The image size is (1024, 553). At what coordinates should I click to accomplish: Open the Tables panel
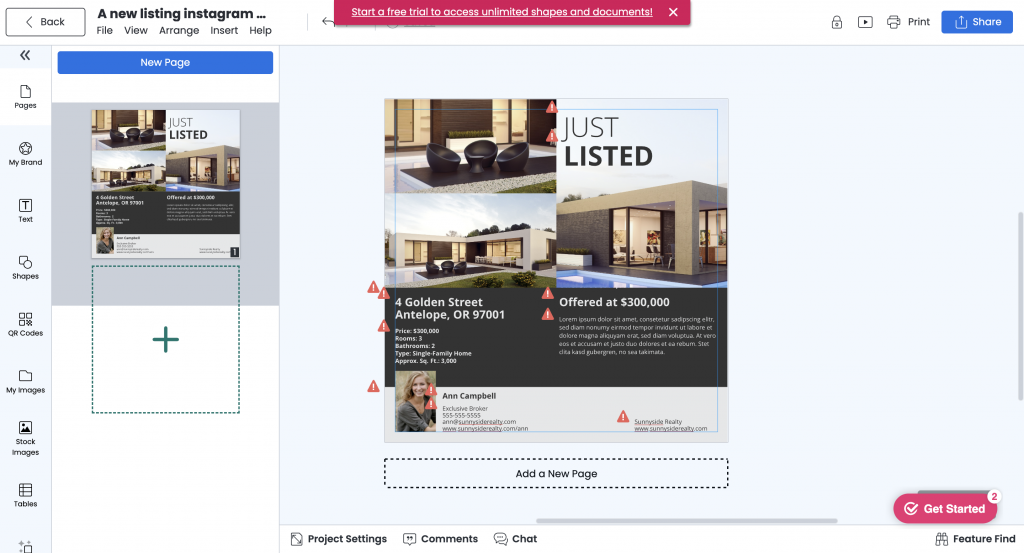[x=25, y=495]
